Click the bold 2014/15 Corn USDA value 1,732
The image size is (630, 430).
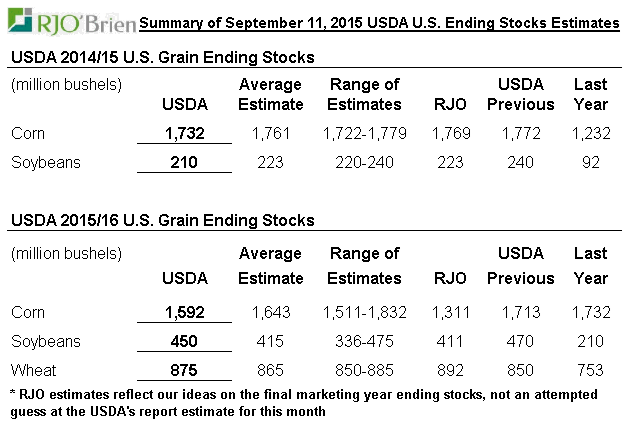185,133
